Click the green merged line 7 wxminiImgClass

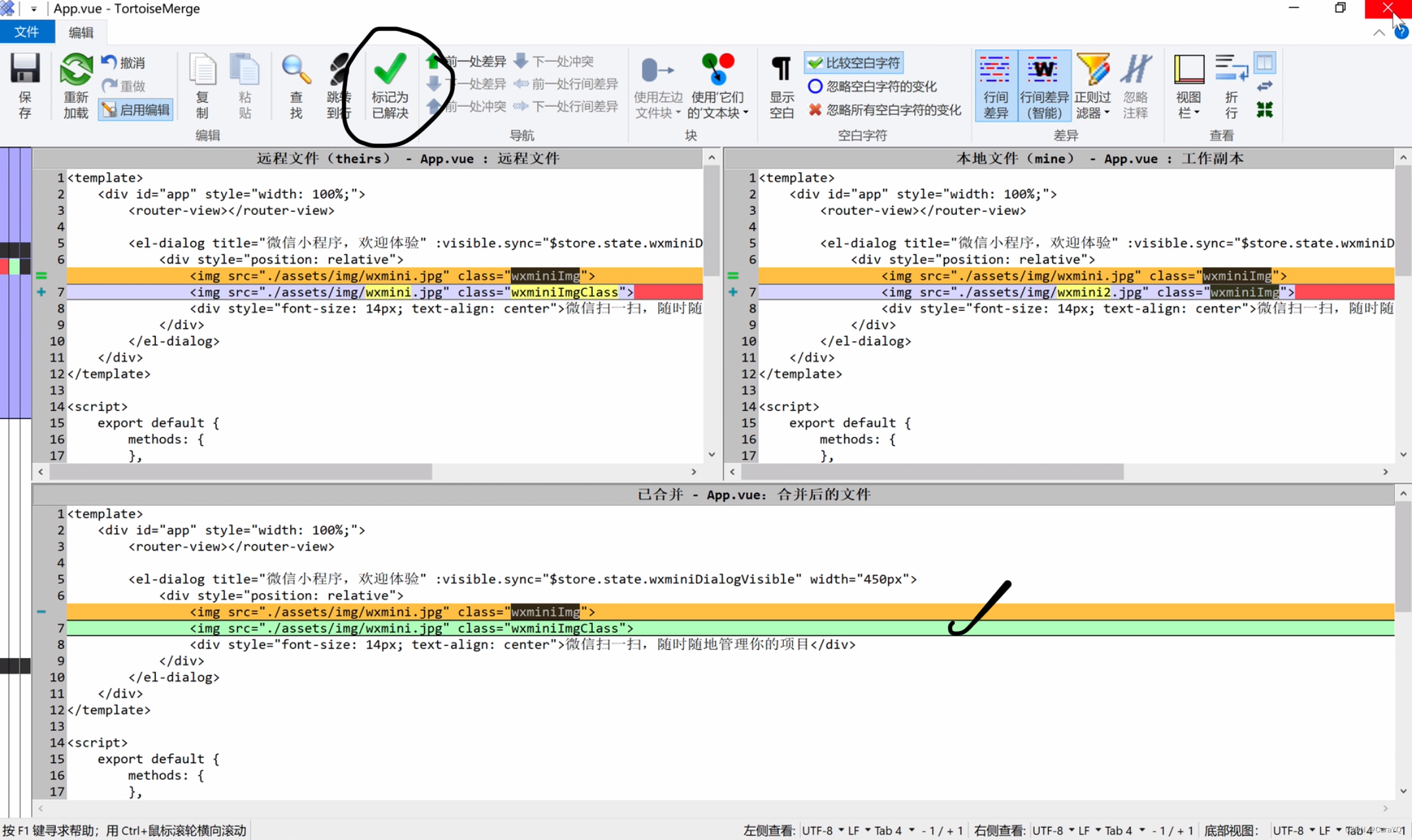click(730, 628)
